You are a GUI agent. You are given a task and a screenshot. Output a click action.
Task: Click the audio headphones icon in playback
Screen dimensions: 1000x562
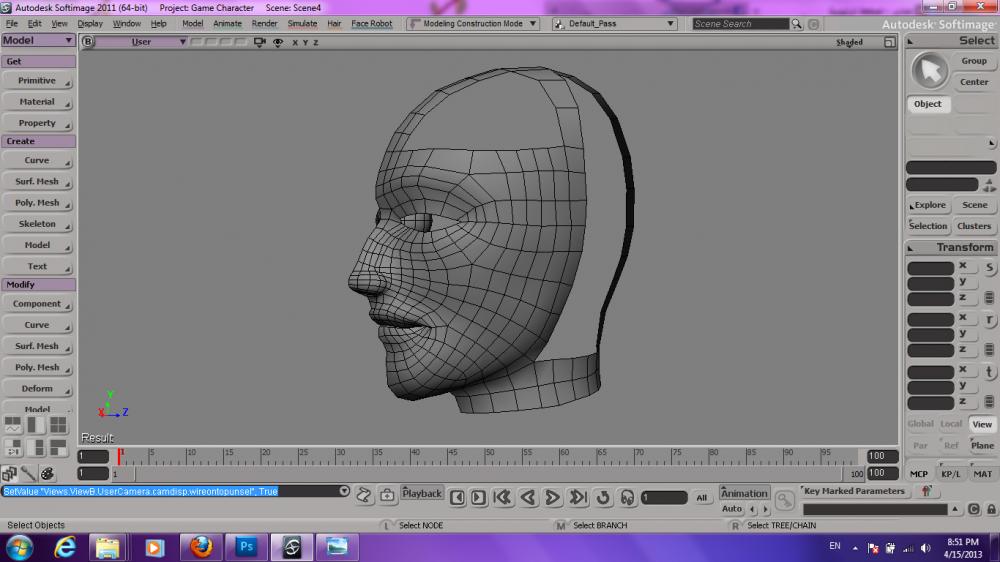pyautogui.click(x=627, y=497)
